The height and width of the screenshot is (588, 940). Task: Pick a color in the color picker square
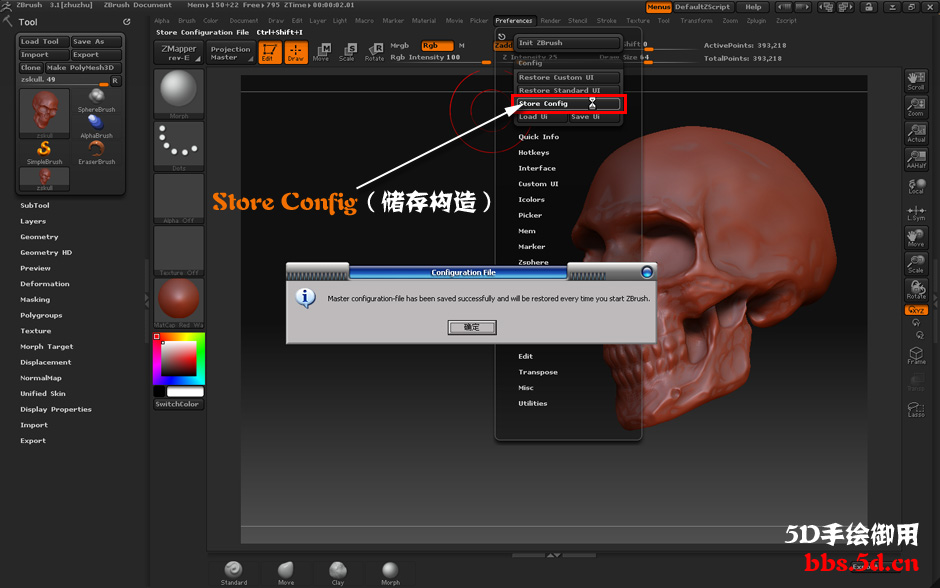[179, 358]
